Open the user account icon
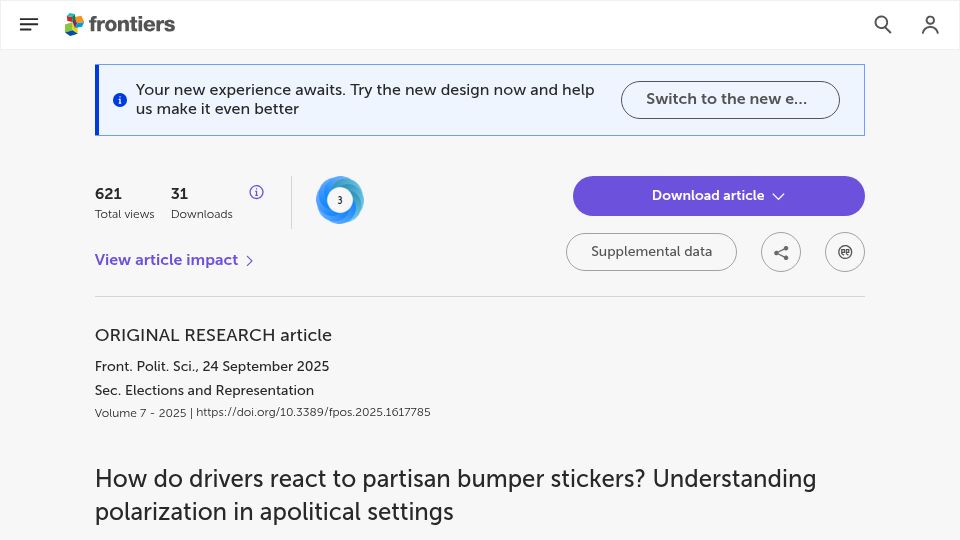This screenshot has height=540, width=960. tap(930, 24)
